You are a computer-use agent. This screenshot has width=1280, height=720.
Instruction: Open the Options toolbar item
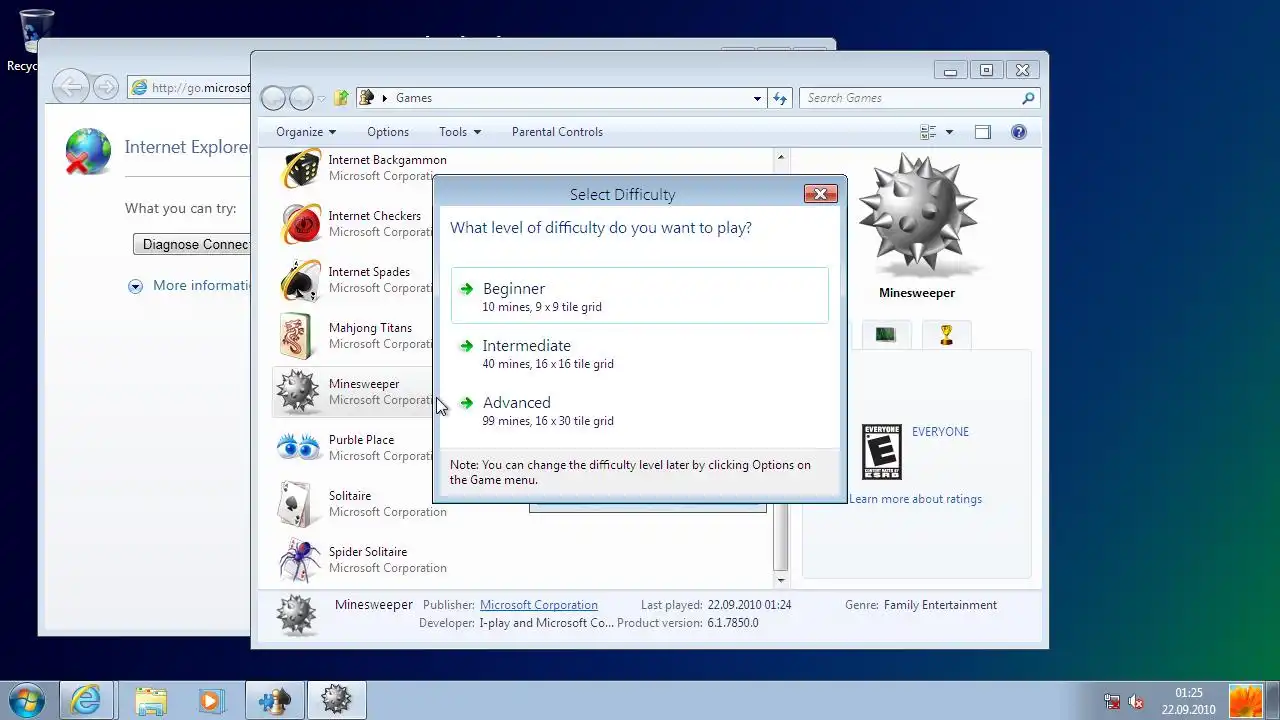coord(388,132)
